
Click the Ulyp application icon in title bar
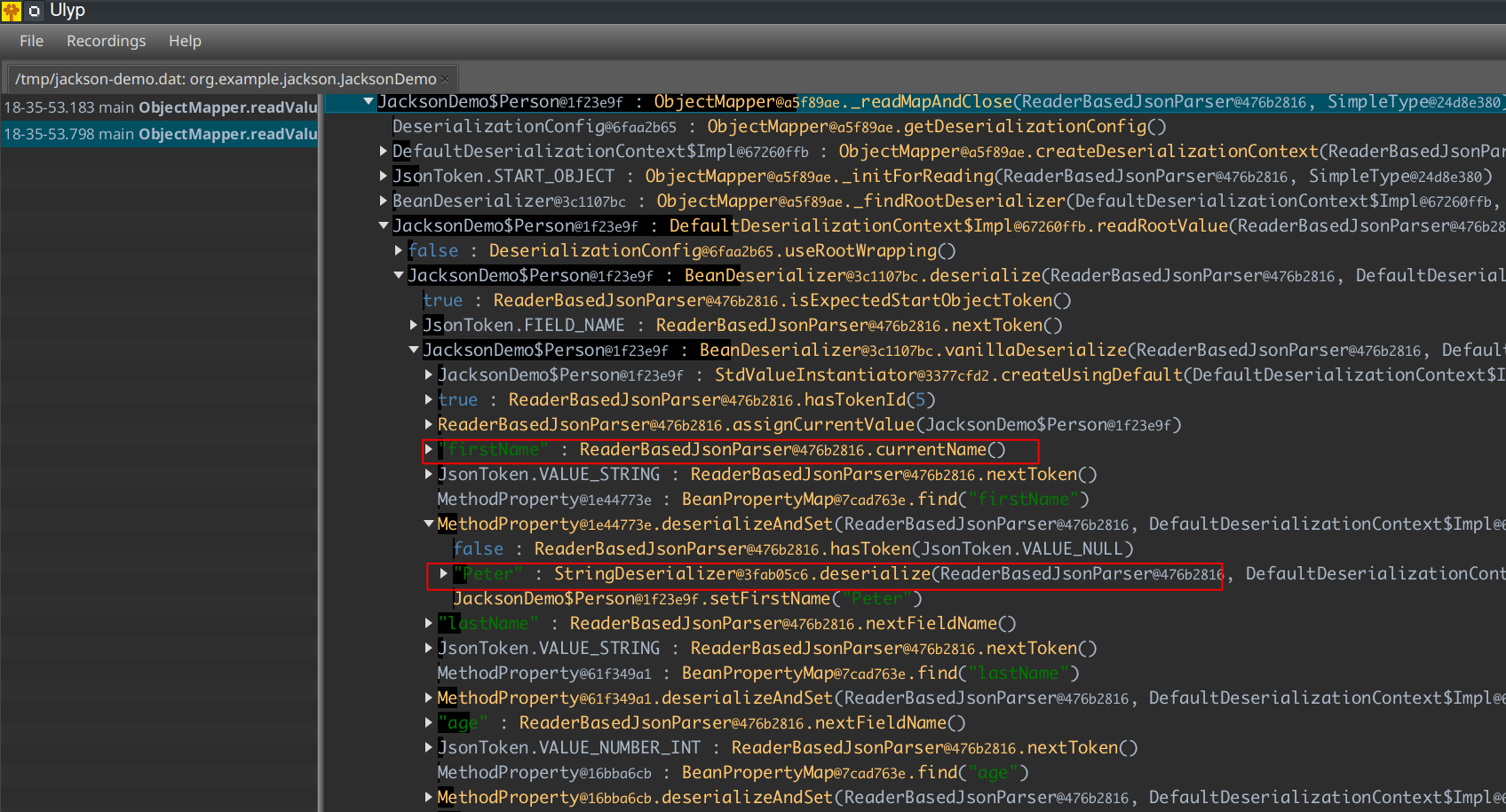tap(11, 11)
